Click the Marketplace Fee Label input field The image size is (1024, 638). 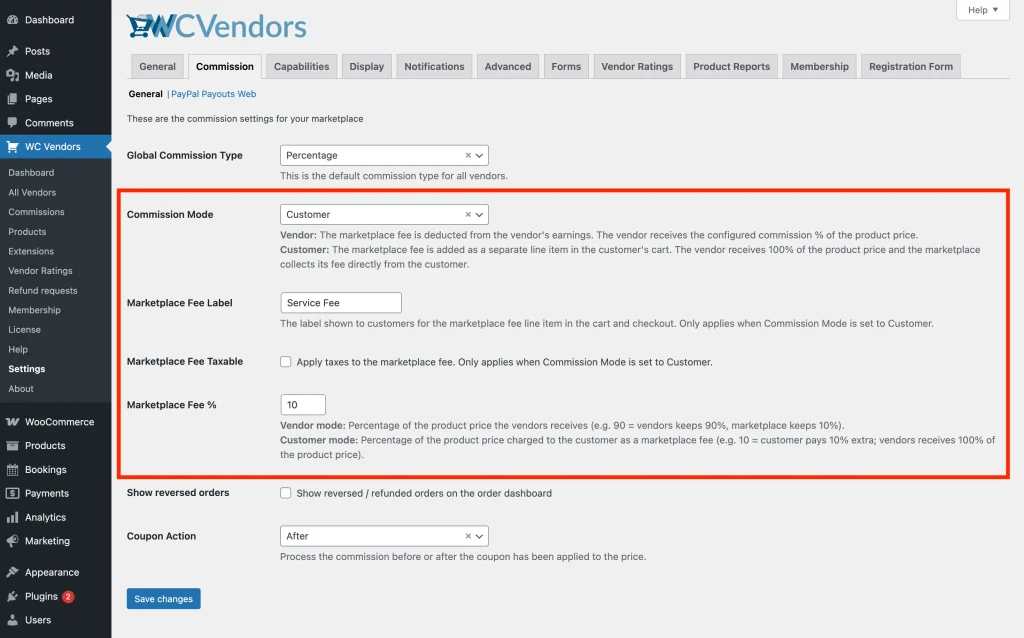coord(341,303)
